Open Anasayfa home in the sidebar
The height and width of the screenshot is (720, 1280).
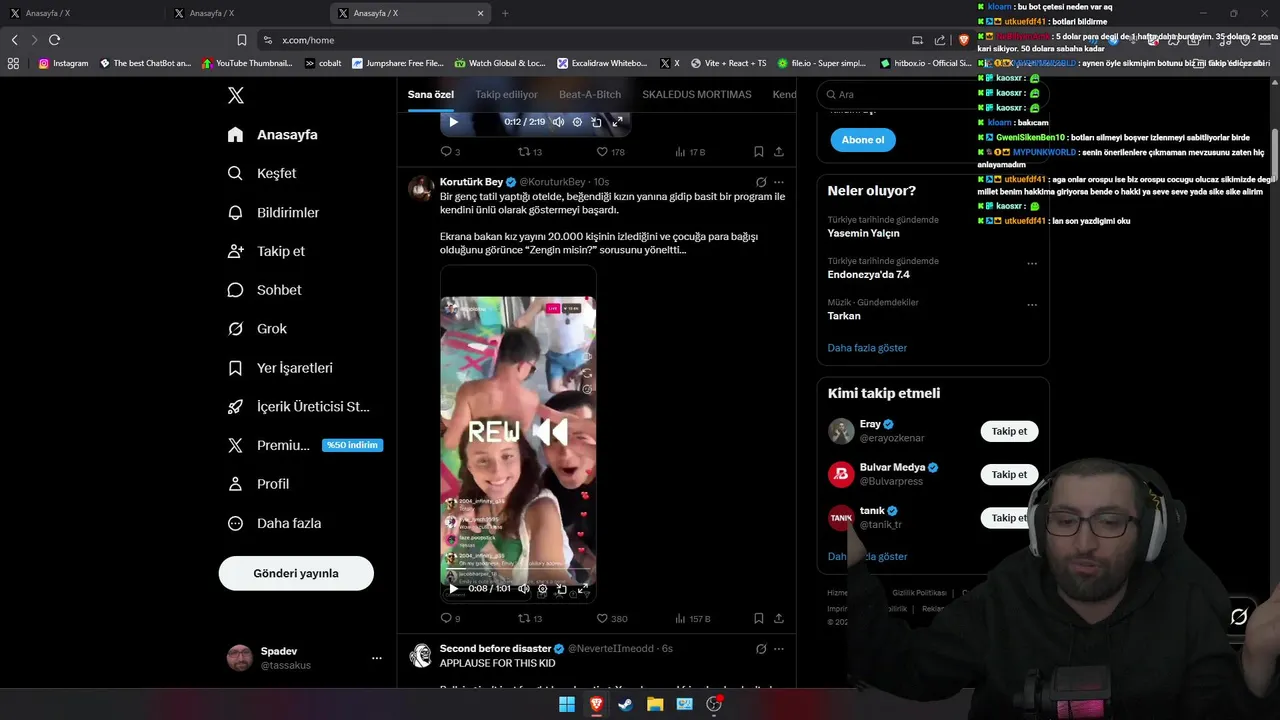272,135
